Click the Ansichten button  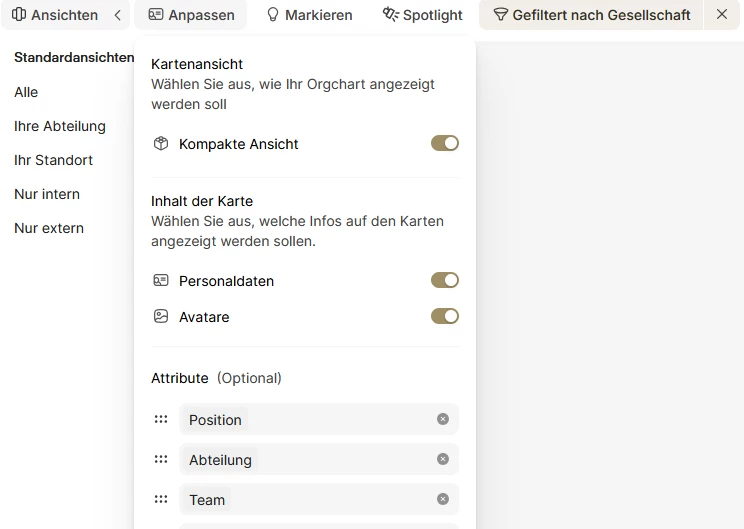(x=55, y=15)
